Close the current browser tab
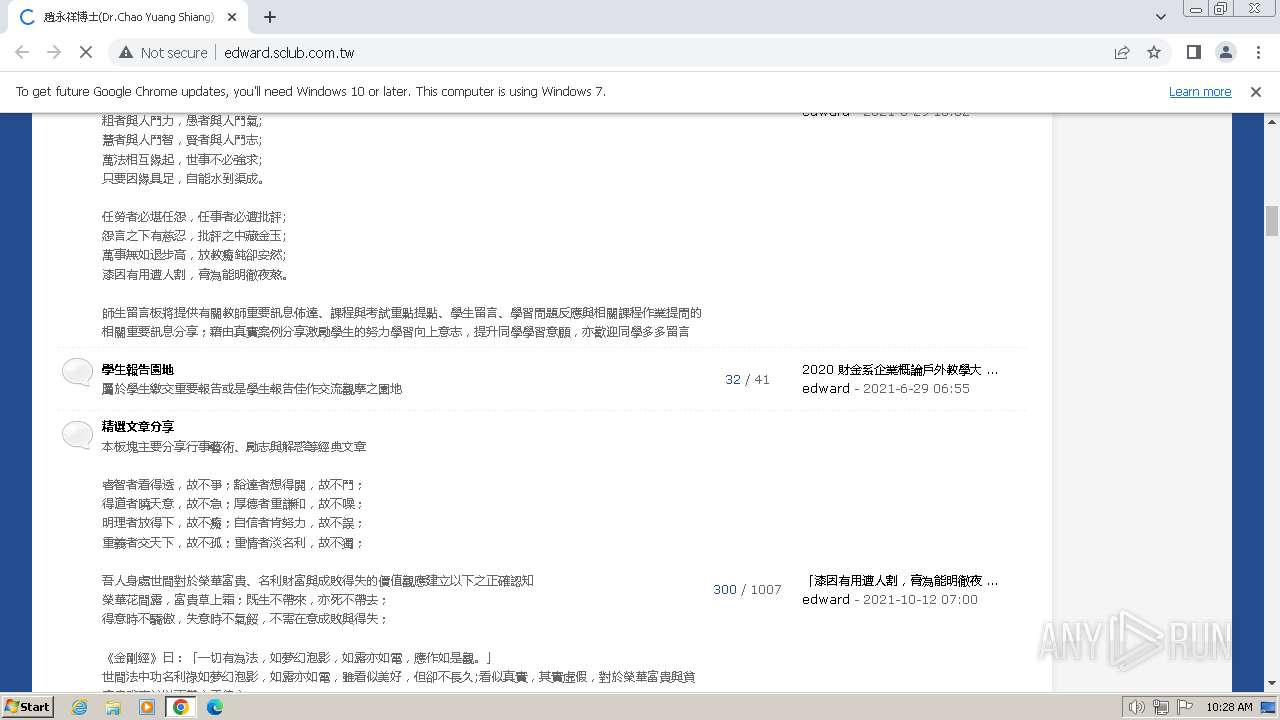This screenshot has height=720, width=1280. tap(232, 17)
